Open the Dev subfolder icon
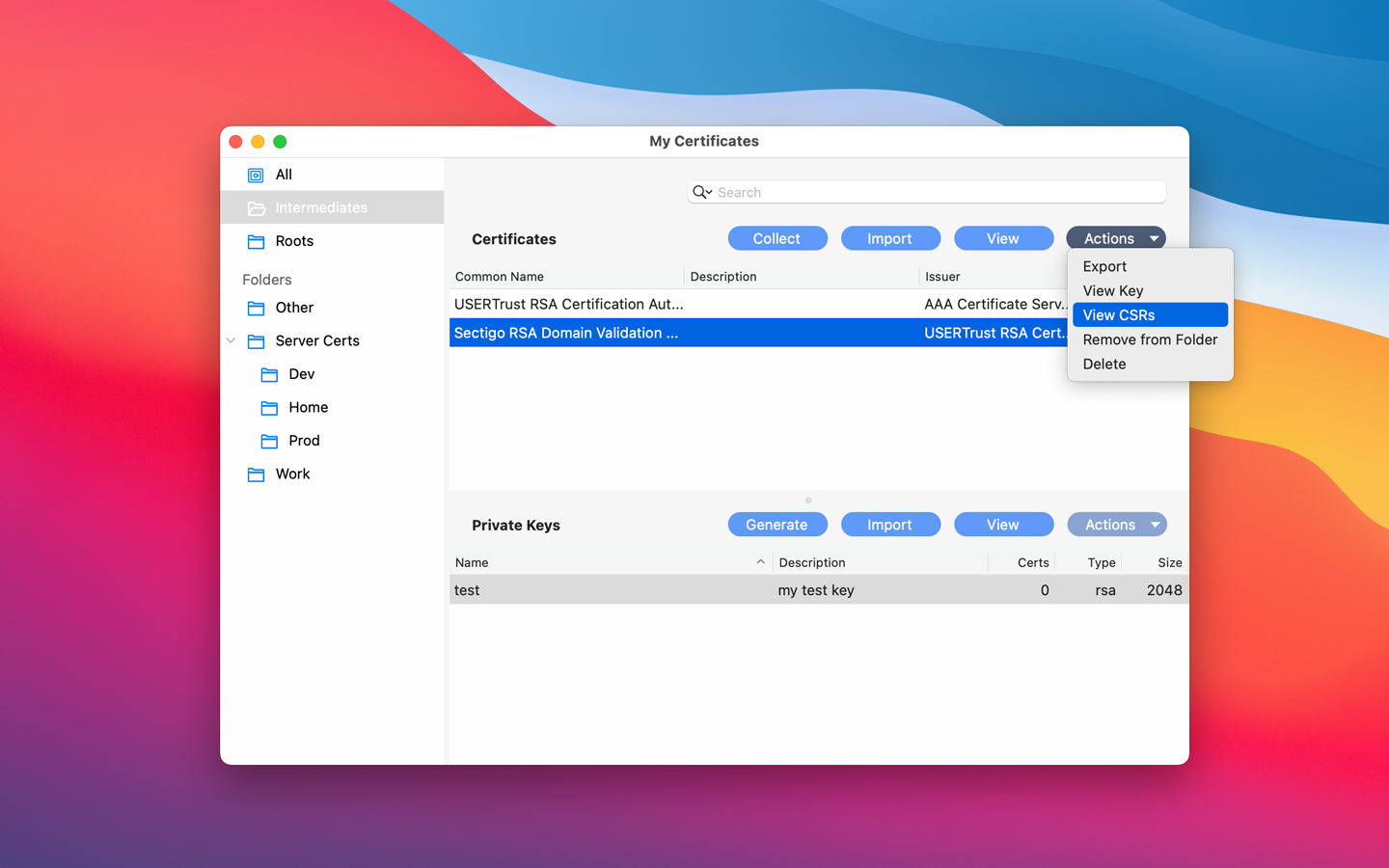 click(x=269, y=374)
